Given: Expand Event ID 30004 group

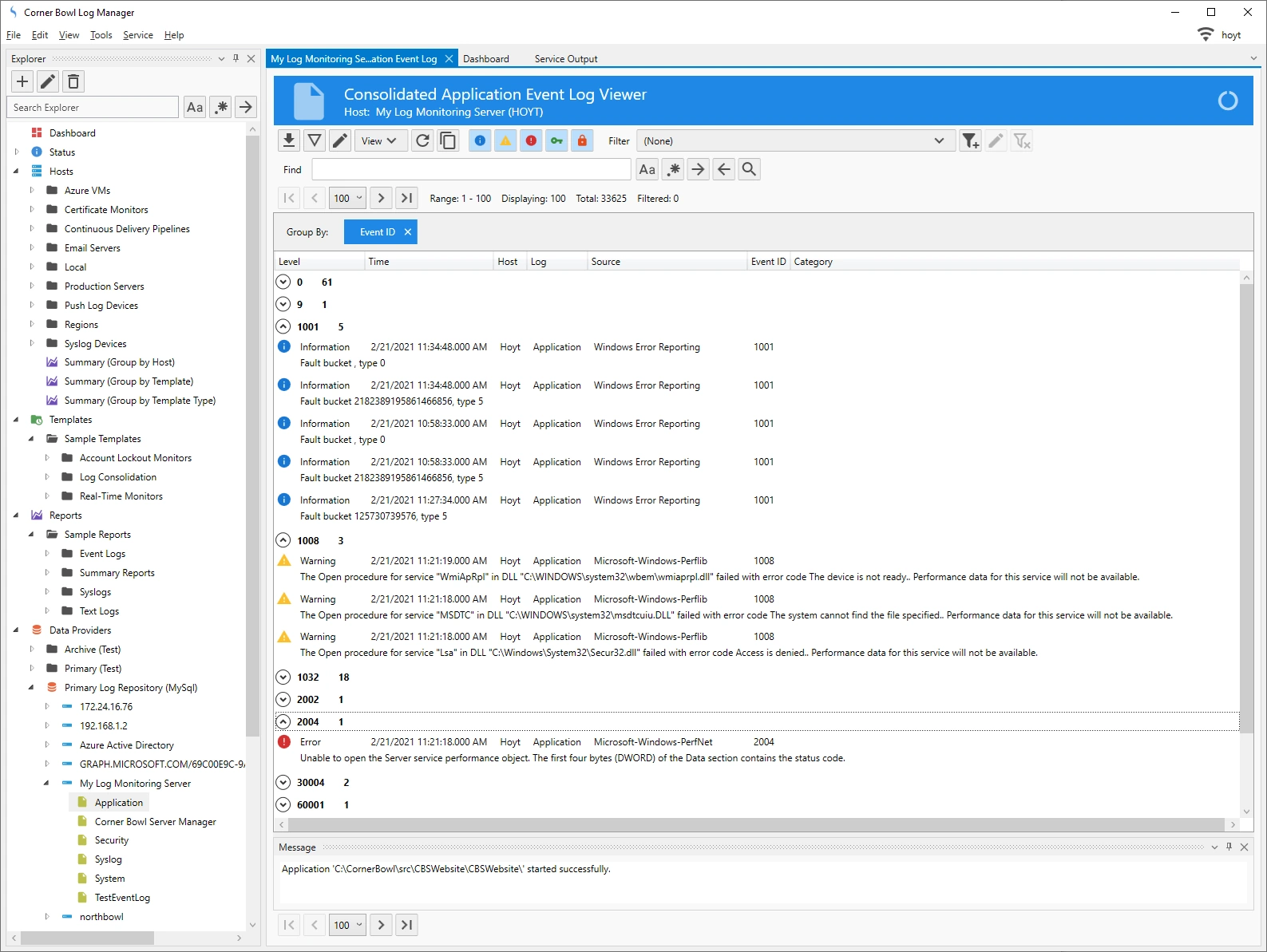Looking at the screenshot, I should 283,782.
